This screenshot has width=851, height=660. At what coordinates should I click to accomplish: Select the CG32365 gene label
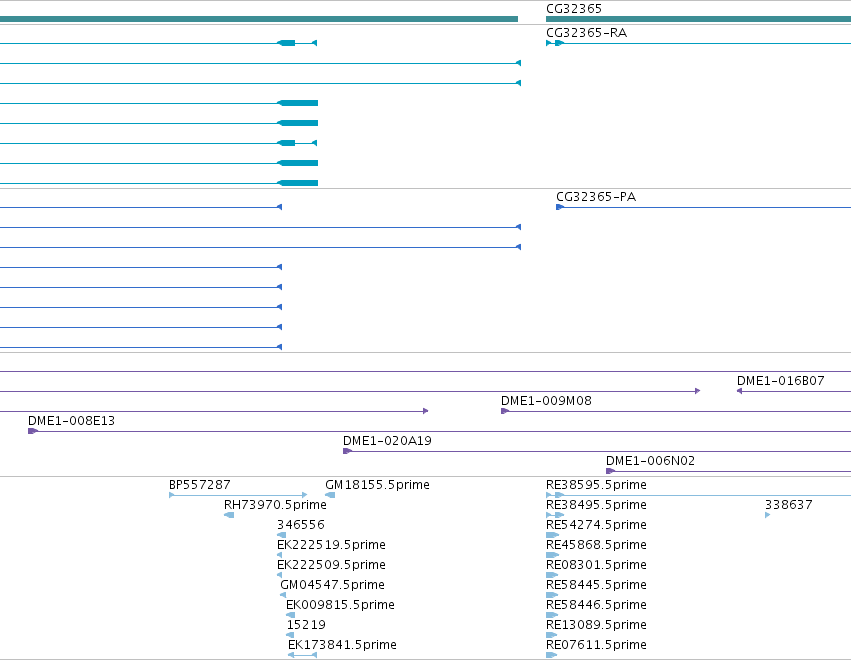pyautogui.click(x=574, y=9)
